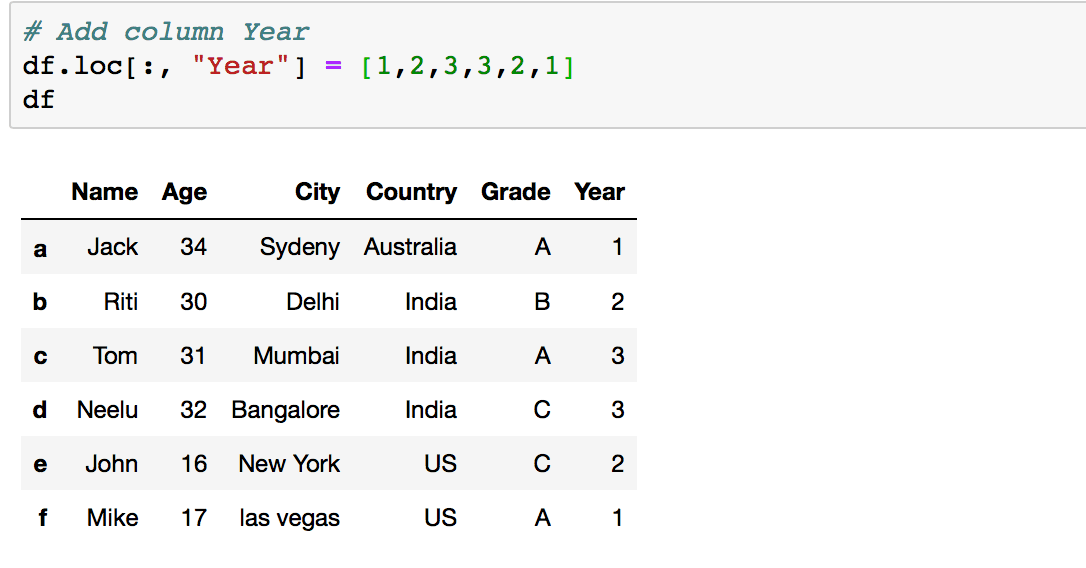Click the 'Year' column header
This screenshot has width=1086, height=568.
pos(600,192)
